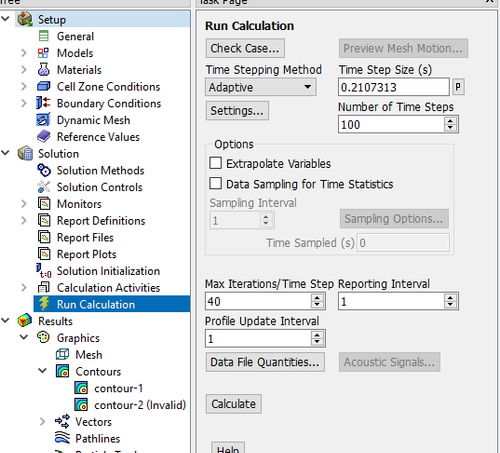This screenshot has height=453, width=500.
Task: Collapse the Setup tree node
Action: pyautogui.click(x=5, y=19)
